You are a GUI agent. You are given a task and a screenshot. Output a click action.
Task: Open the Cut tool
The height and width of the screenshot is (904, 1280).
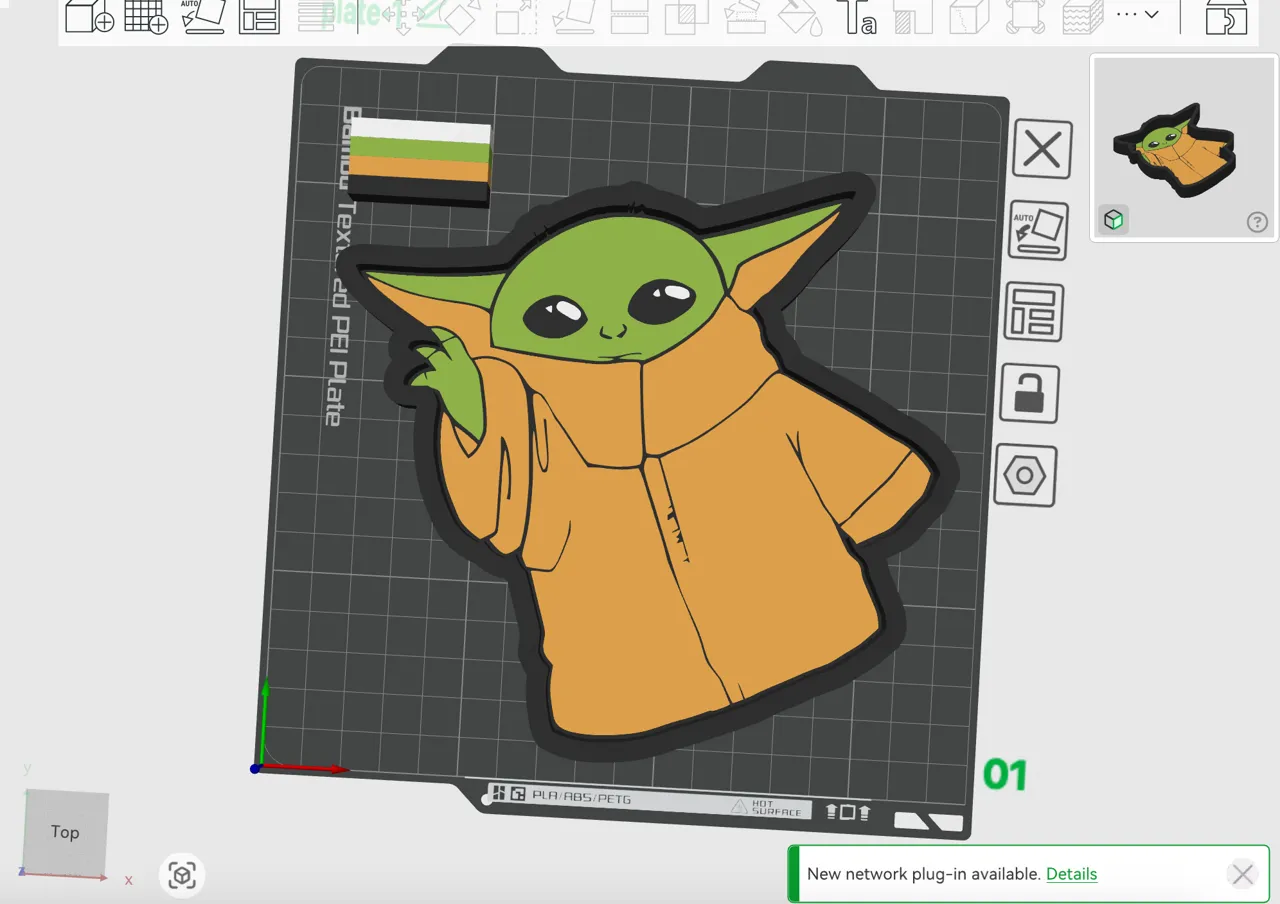[630, 16]
